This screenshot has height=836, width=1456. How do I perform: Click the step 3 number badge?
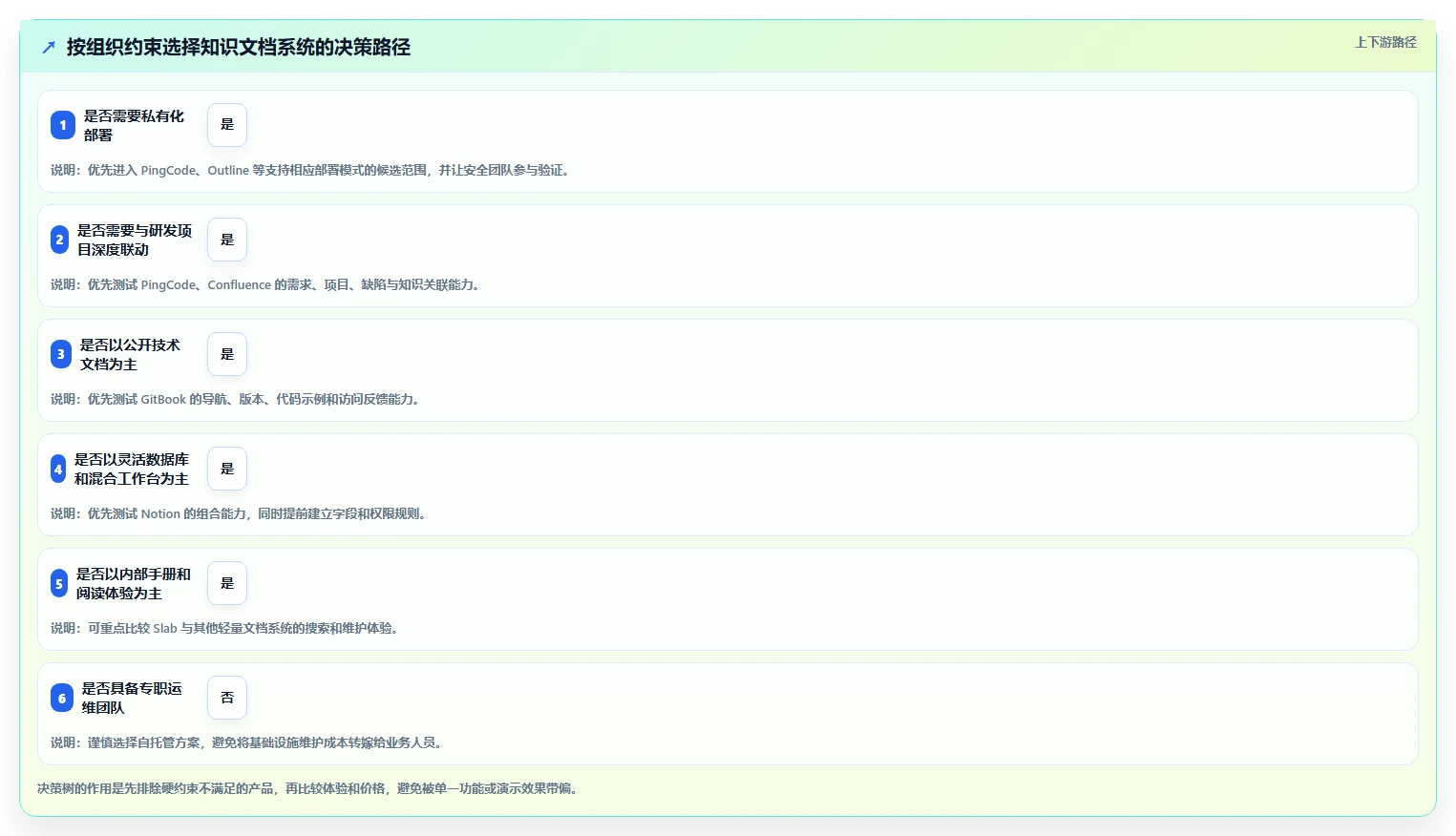coord(61,354)
